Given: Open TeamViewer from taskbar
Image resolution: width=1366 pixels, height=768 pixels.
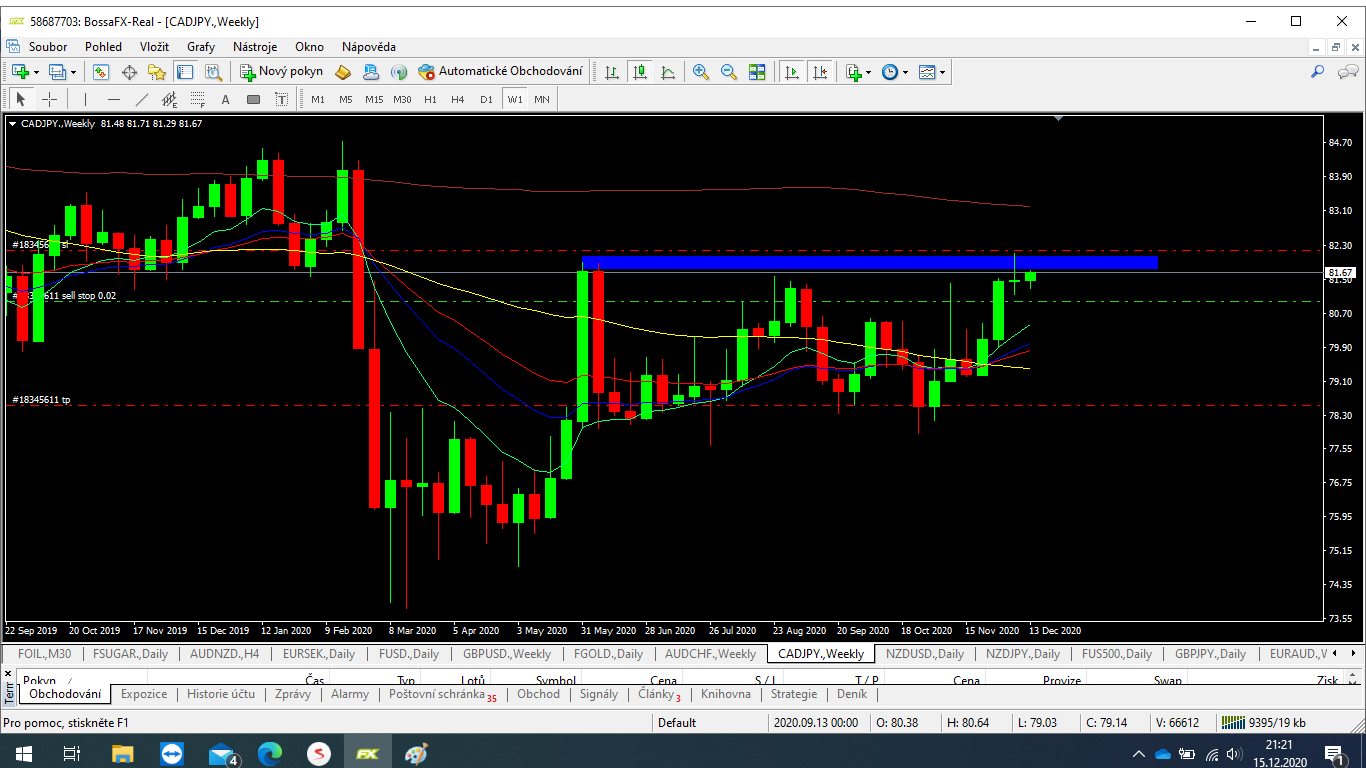Looking at the screenshot, I should [172, 753].
